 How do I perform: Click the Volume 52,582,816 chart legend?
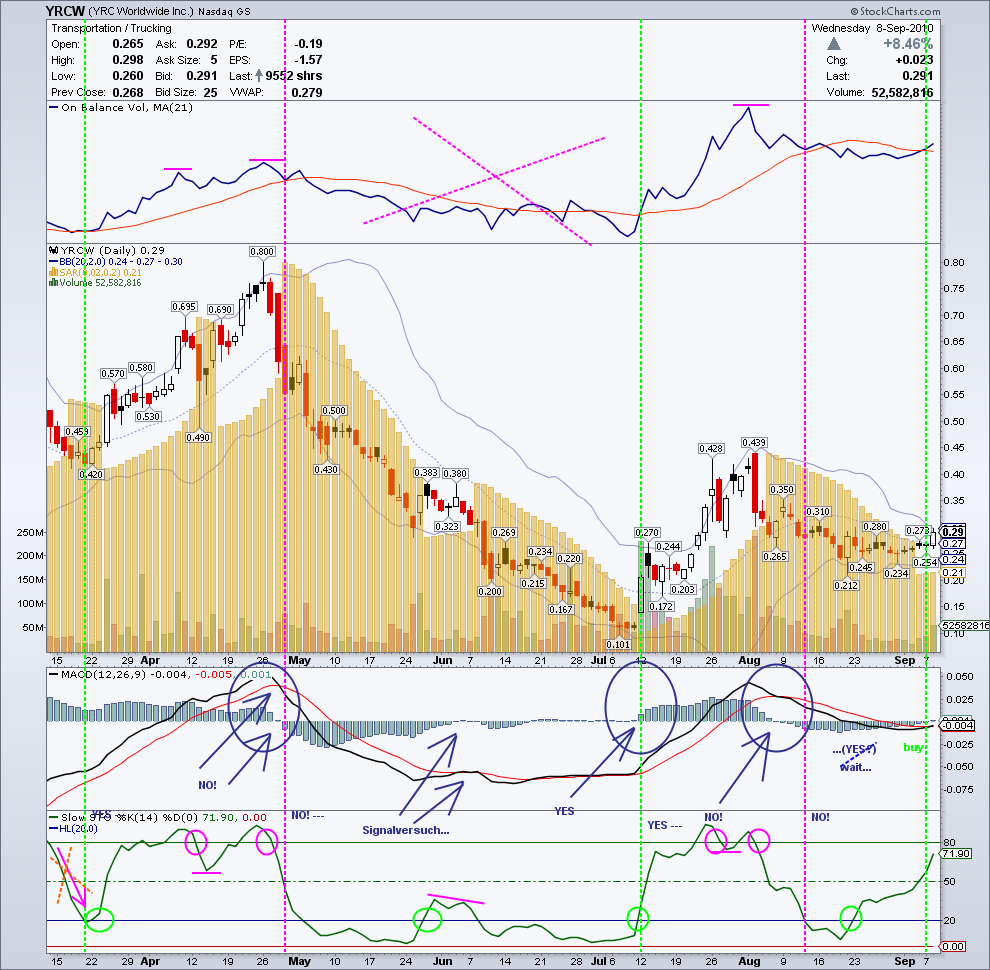coord(95,283)
